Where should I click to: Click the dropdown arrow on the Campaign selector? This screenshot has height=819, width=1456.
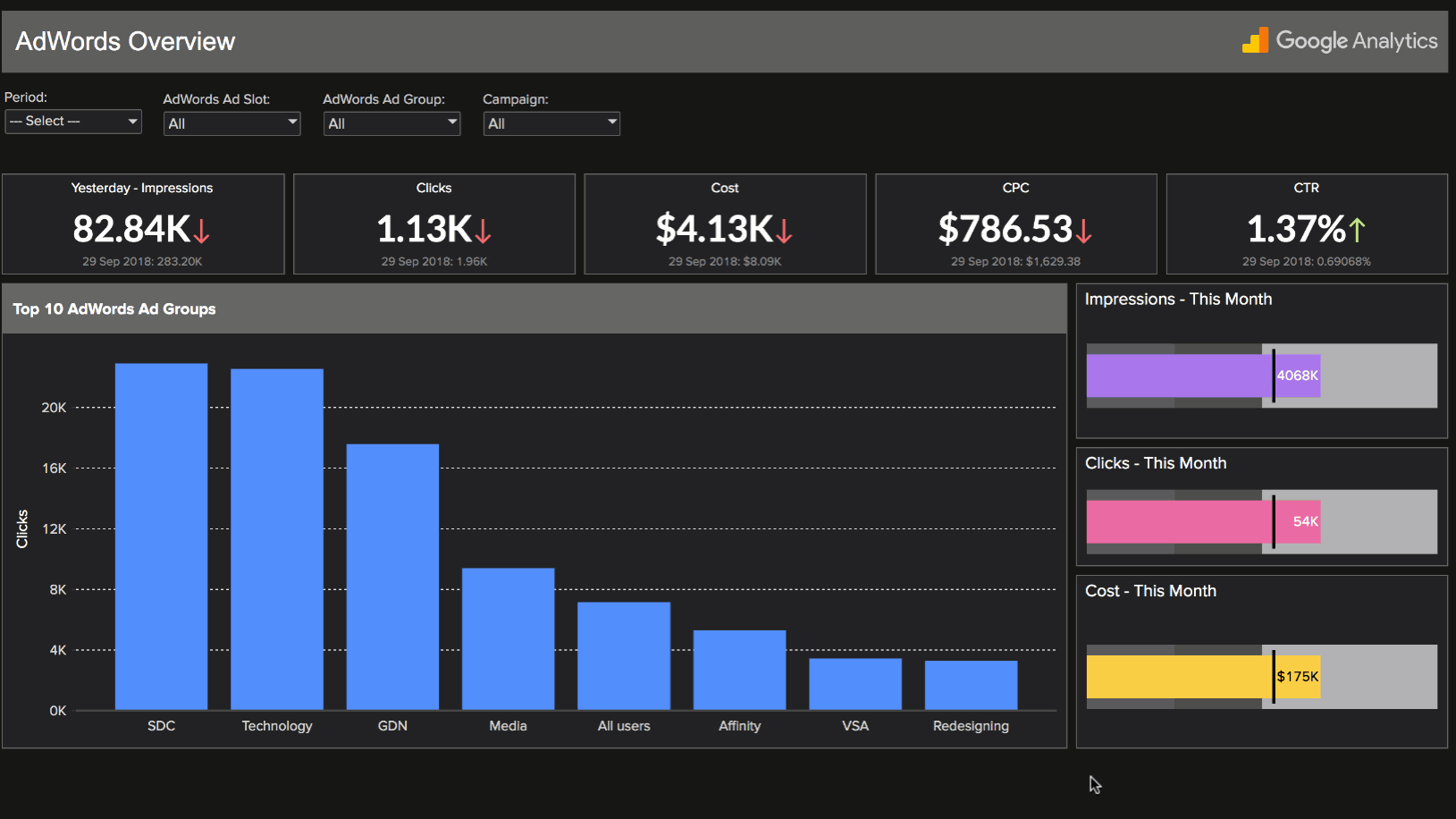[610, 122]
